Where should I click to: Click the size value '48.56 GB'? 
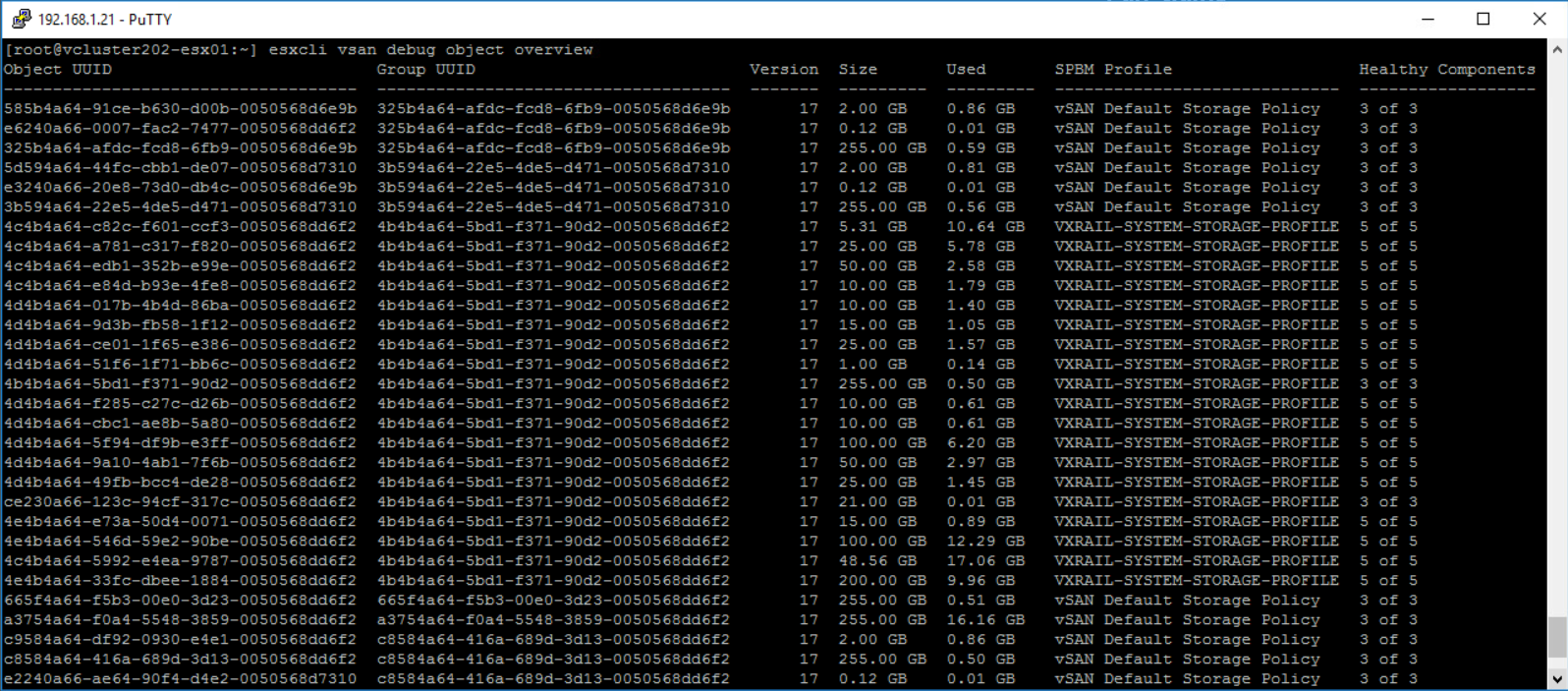[877, 561]
